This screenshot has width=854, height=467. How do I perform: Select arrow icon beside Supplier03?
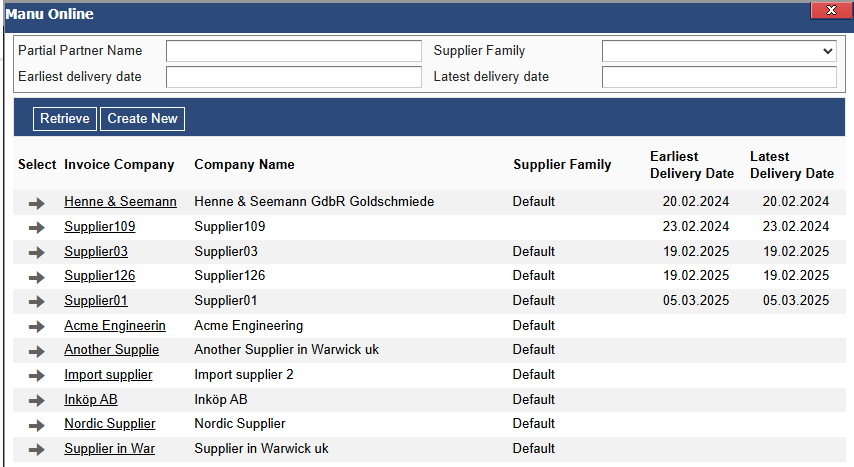tap(37, 252)
